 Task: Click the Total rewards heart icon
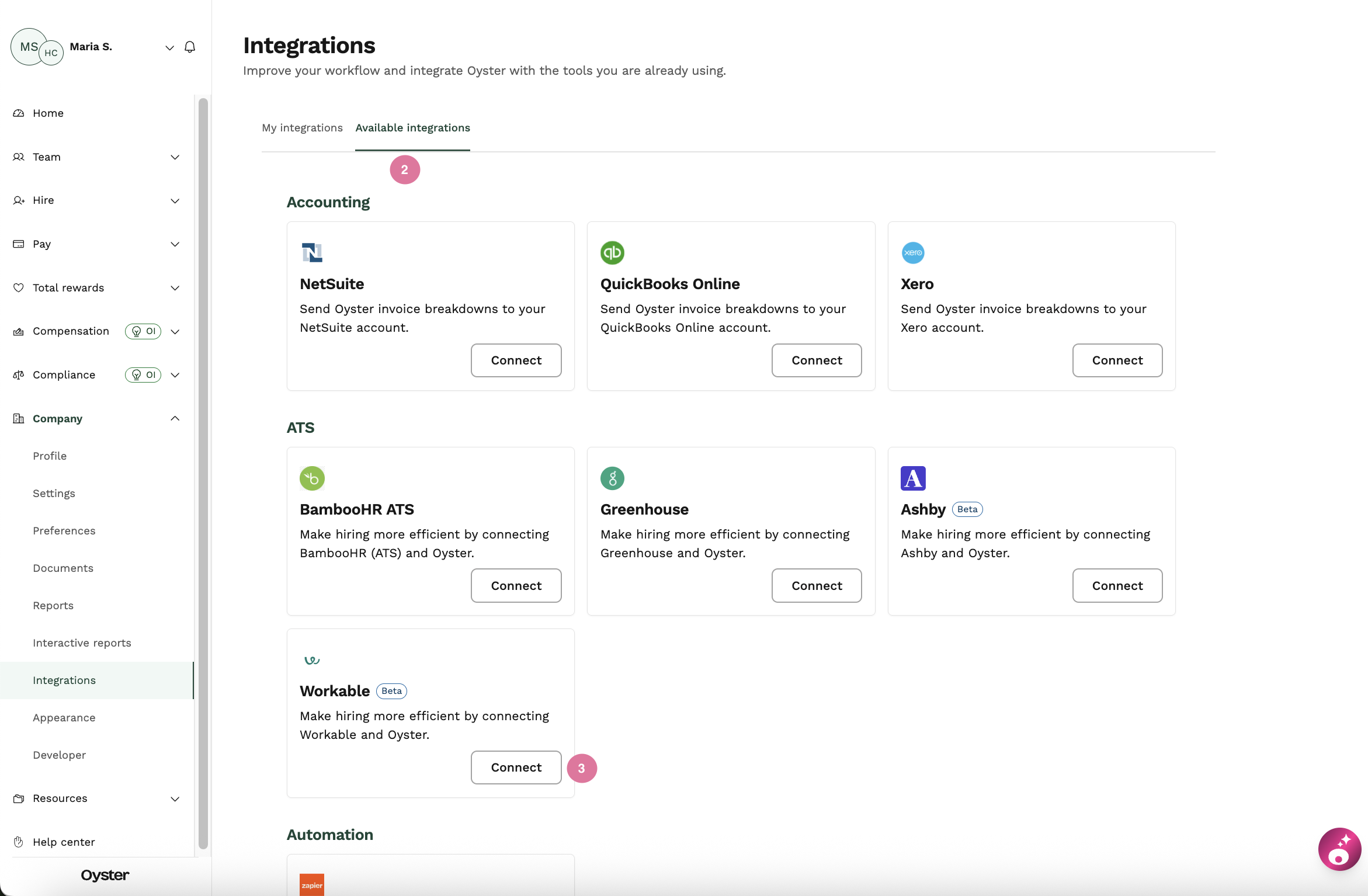(19, 288)
